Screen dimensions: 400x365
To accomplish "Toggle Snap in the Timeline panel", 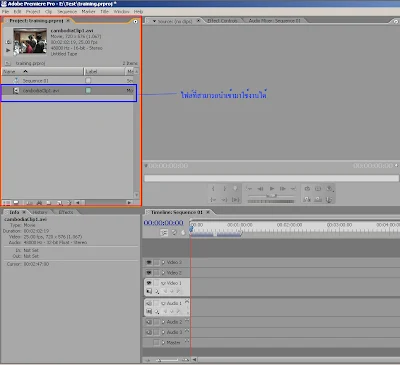I will coord(164,233).
